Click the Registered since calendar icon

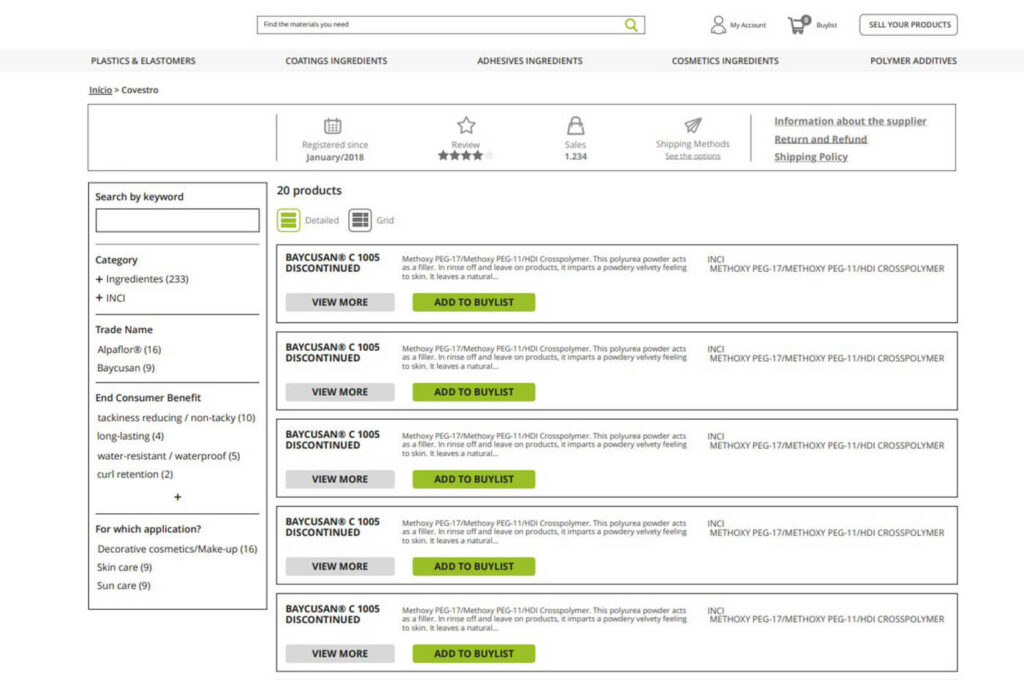(x=332, y=125)
